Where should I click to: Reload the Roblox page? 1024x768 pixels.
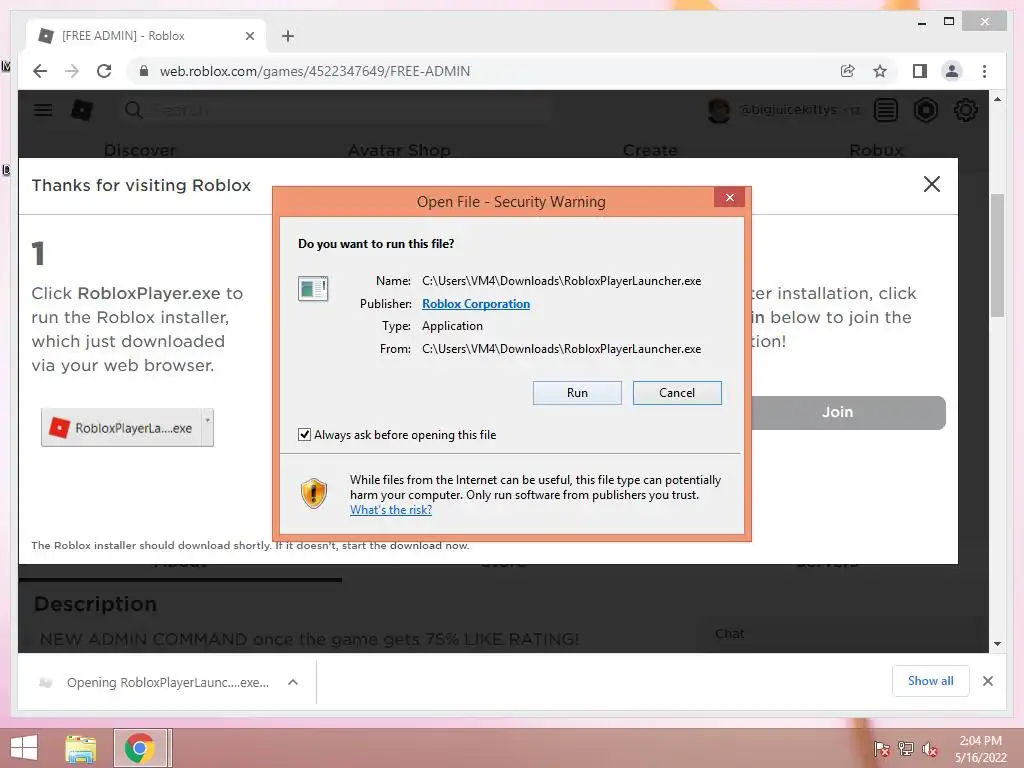tap(104, 71)
